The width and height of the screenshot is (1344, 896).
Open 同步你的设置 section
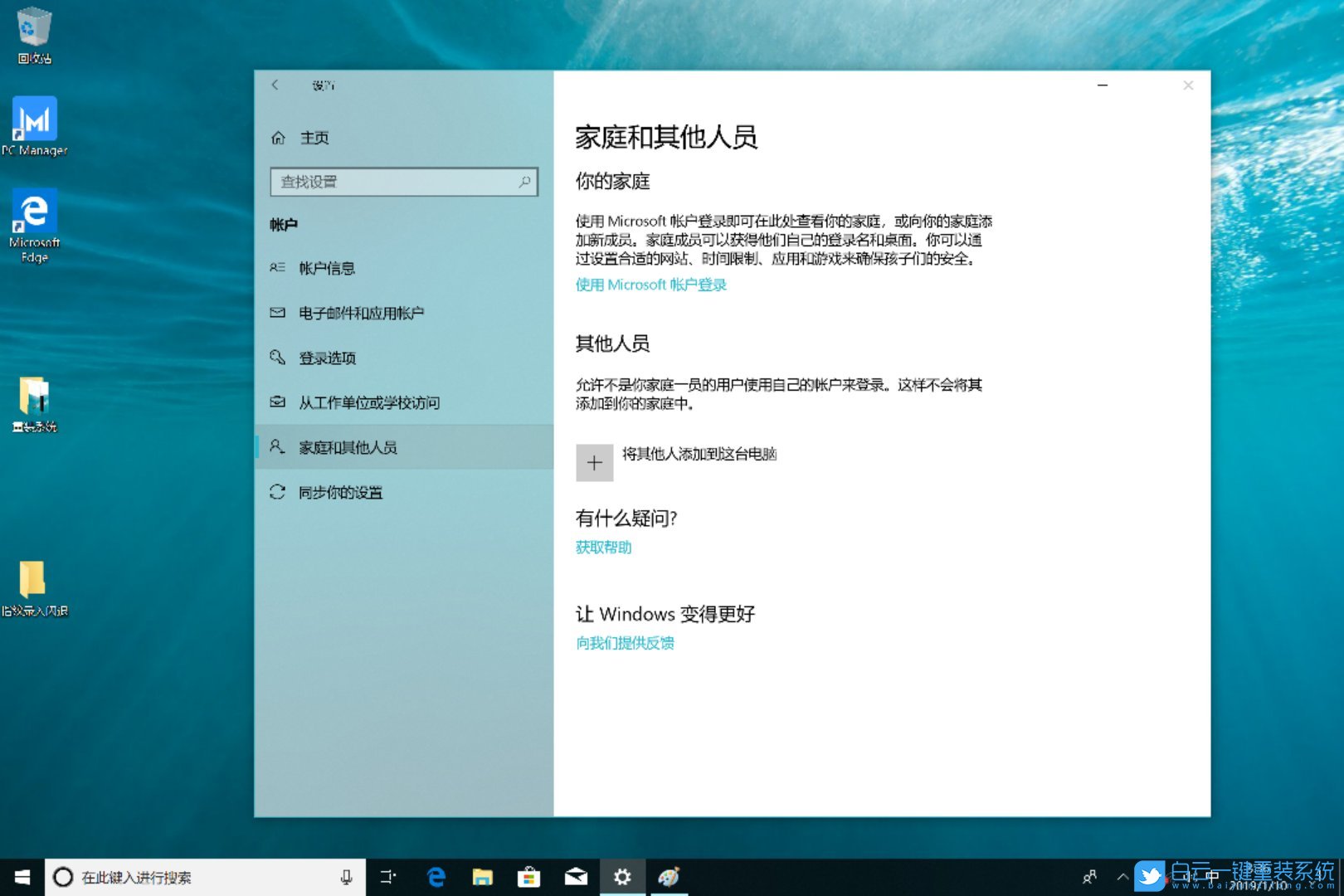pyautogui.click(x=340, y=492)
